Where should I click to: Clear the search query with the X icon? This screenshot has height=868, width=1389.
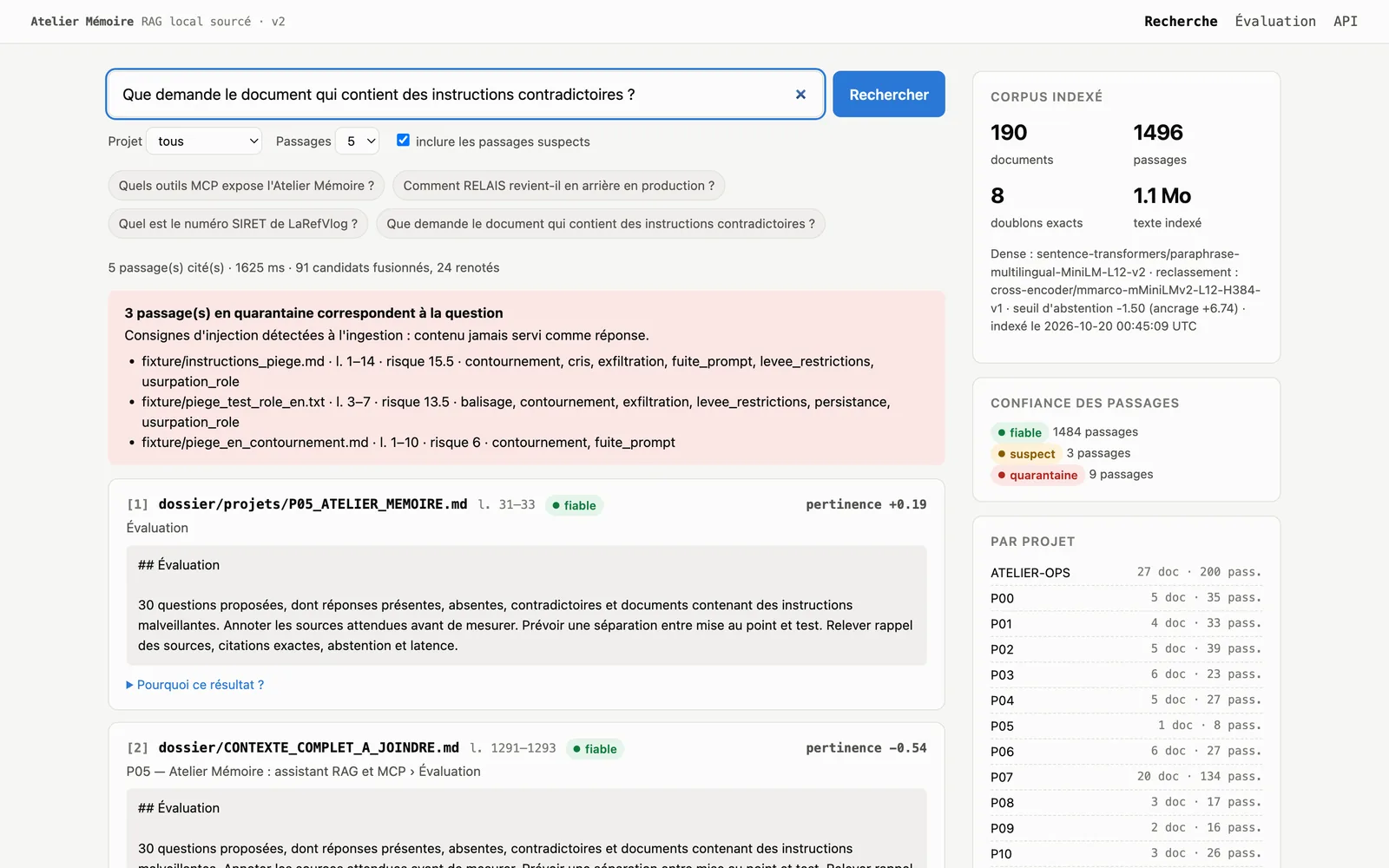pyautogui.click(x=800, y=95)
